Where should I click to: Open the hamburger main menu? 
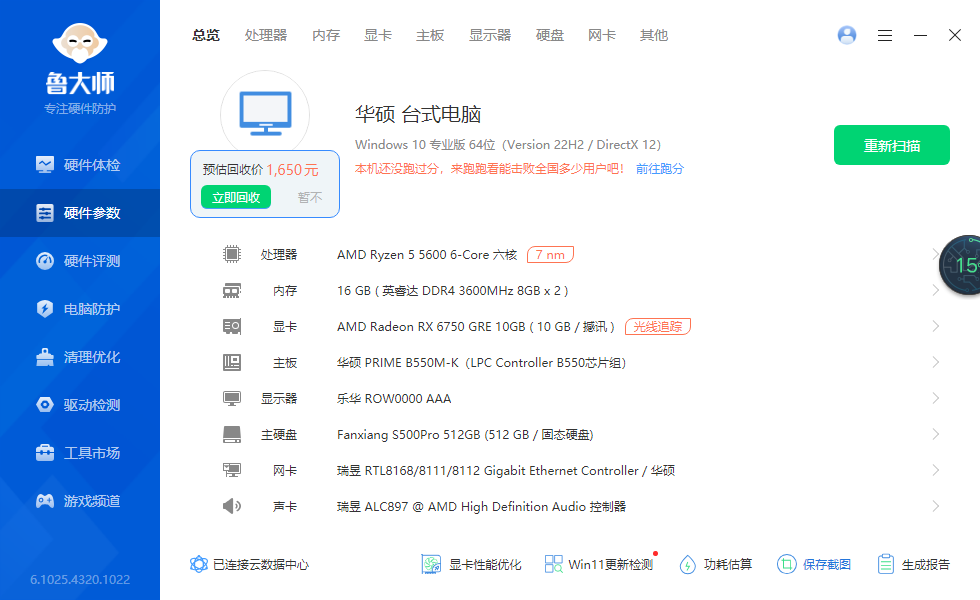click(x=885, y=35)
